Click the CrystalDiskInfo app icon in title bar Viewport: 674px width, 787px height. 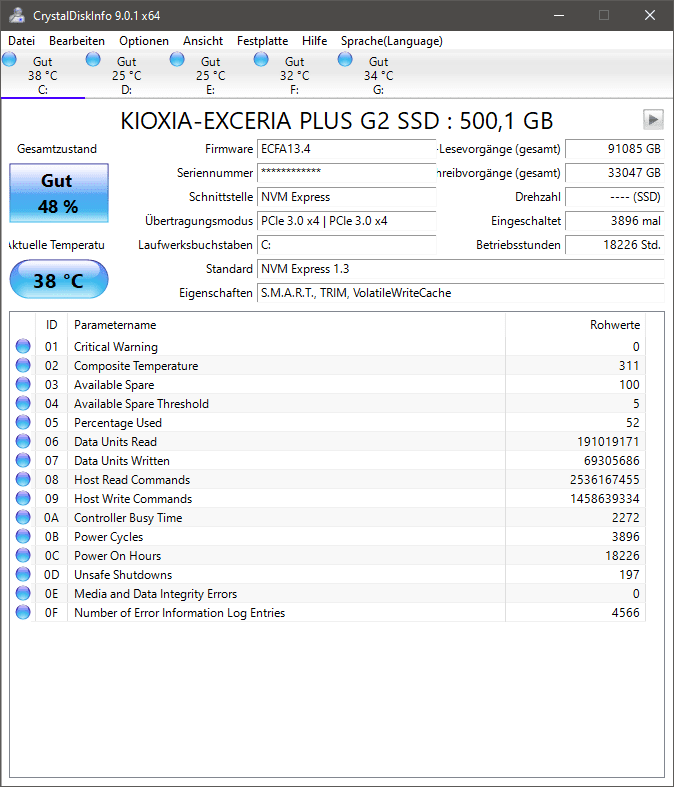pyautogui.click(x=17, y=15)
